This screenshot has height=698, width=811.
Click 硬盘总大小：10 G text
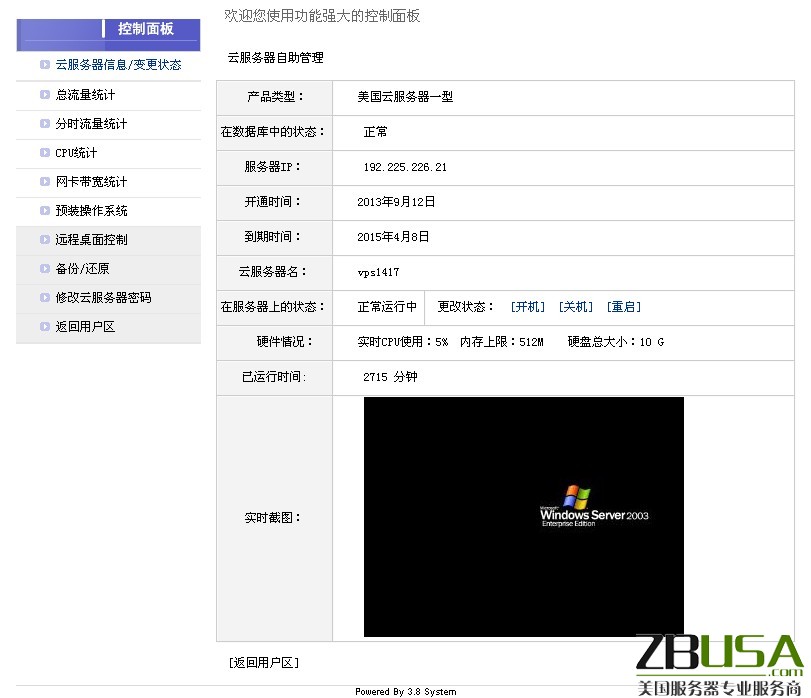click(615, 342)
